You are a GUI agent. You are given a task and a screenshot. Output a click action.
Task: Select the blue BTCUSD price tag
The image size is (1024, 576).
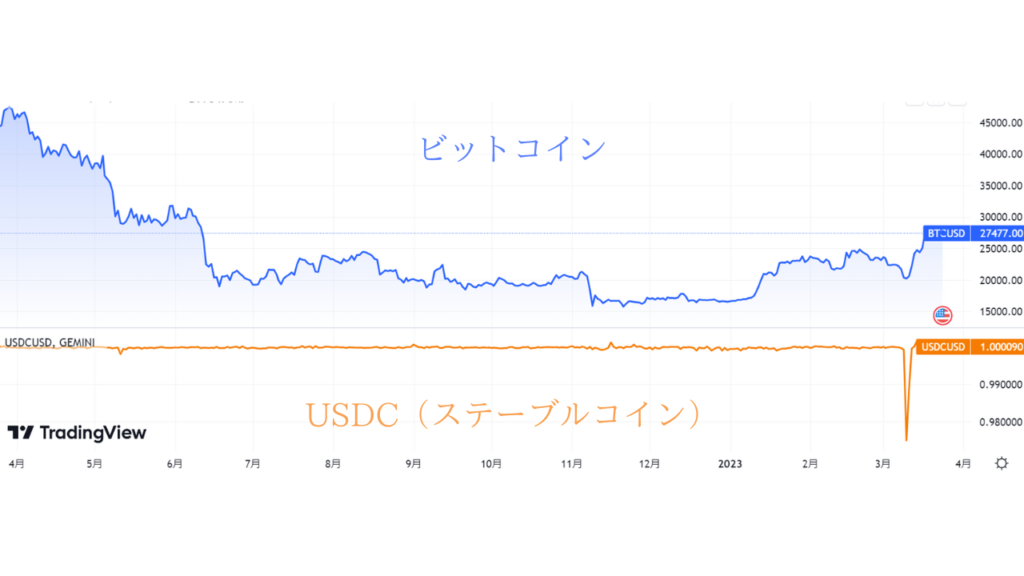pos(946,233)
